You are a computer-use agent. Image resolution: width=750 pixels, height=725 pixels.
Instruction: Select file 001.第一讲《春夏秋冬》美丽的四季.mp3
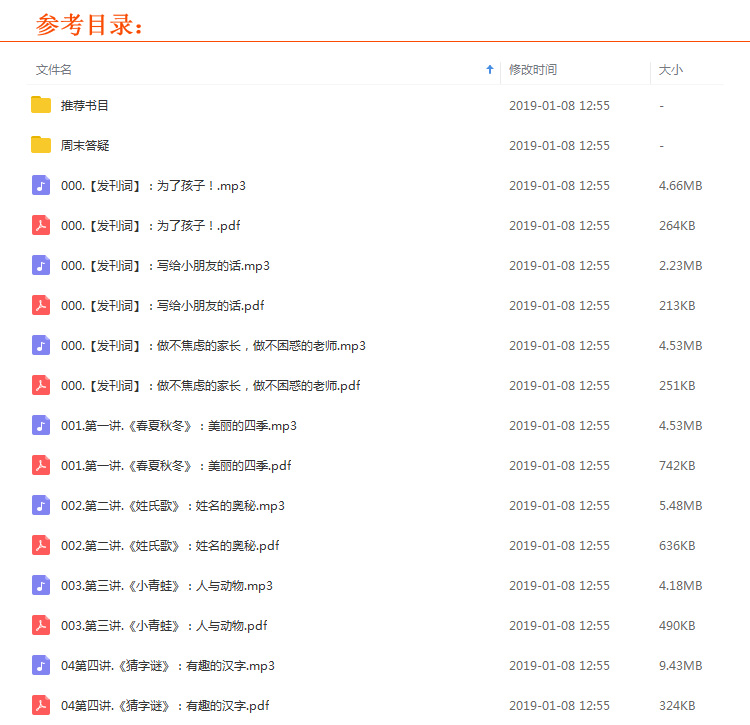tap(178, 425)
